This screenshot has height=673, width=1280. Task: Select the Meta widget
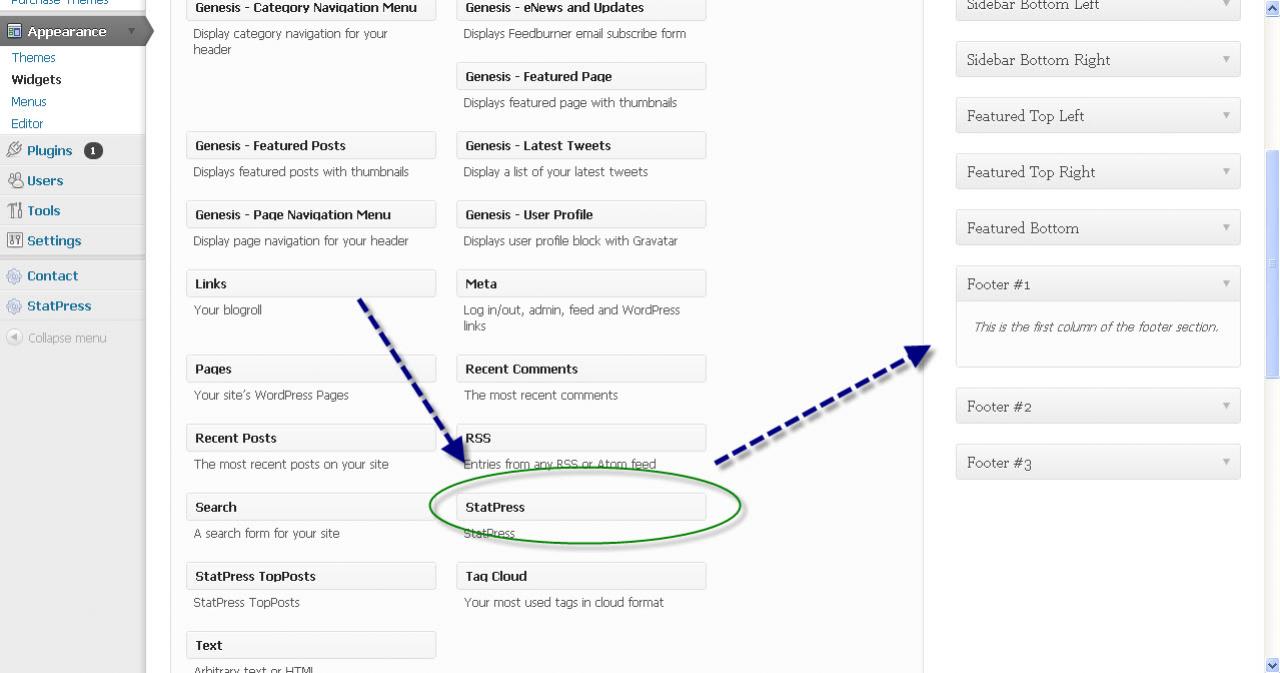[x=581, y=283]
